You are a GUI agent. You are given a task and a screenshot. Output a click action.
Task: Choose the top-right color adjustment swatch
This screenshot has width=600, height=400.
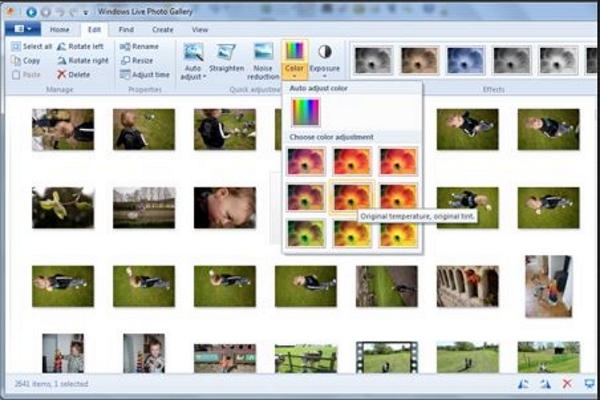[x=398, y=161]
